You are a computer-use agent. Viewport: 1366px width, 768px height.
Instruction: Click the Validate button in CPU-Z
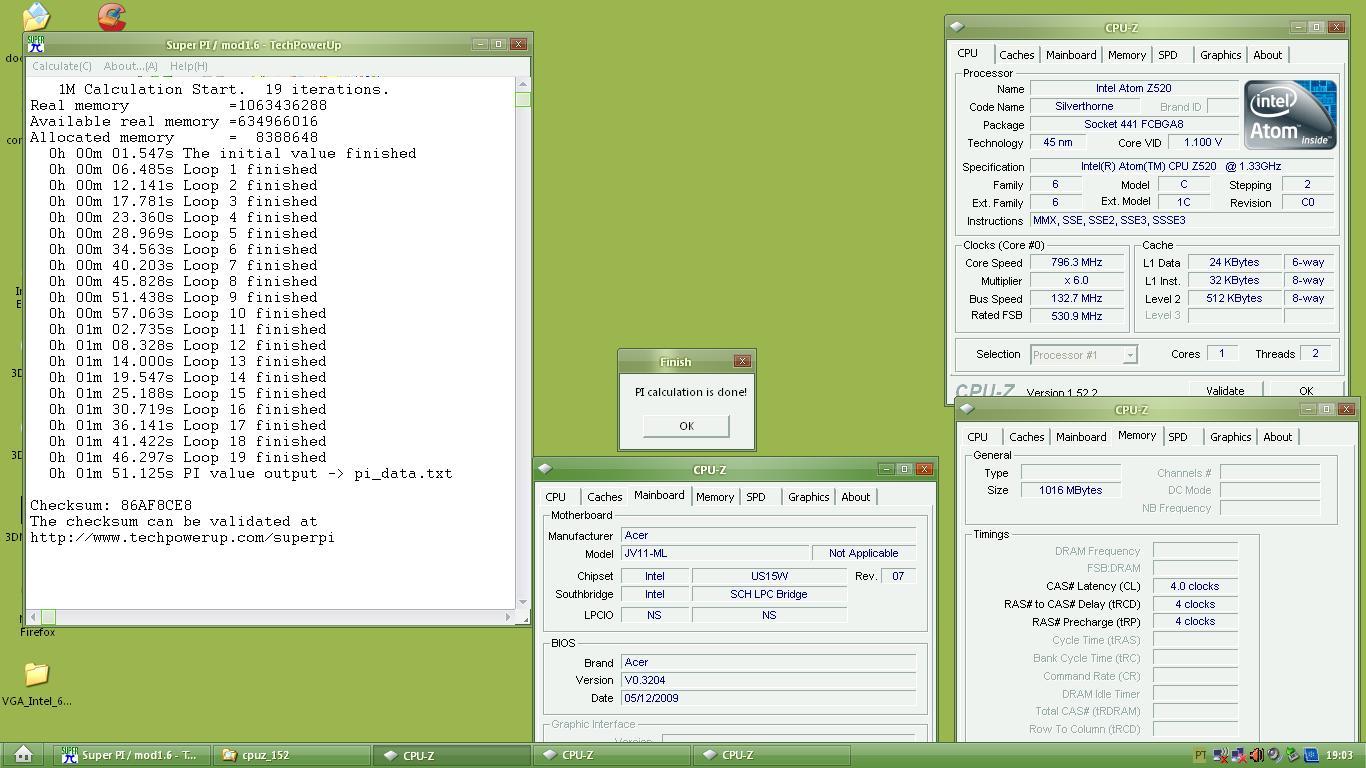1225,391
